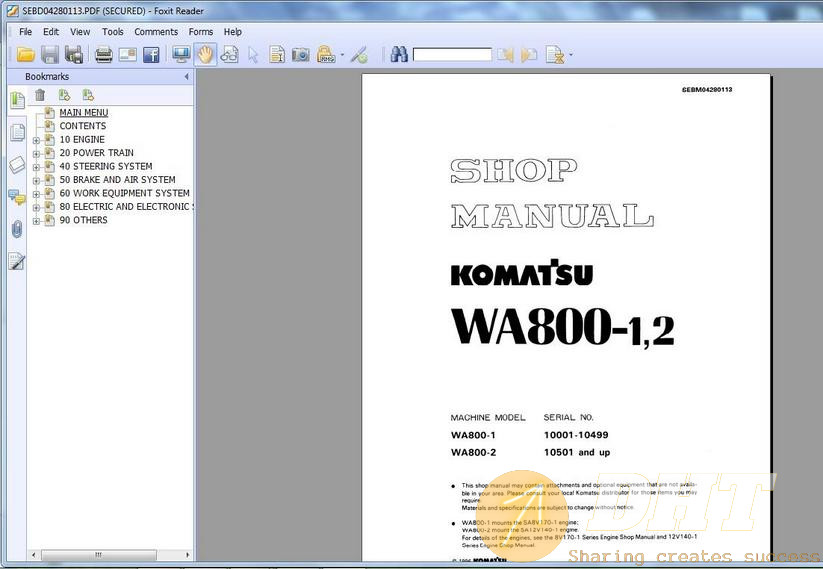Click the binoculars Search icon

click(x=399, y=54)
